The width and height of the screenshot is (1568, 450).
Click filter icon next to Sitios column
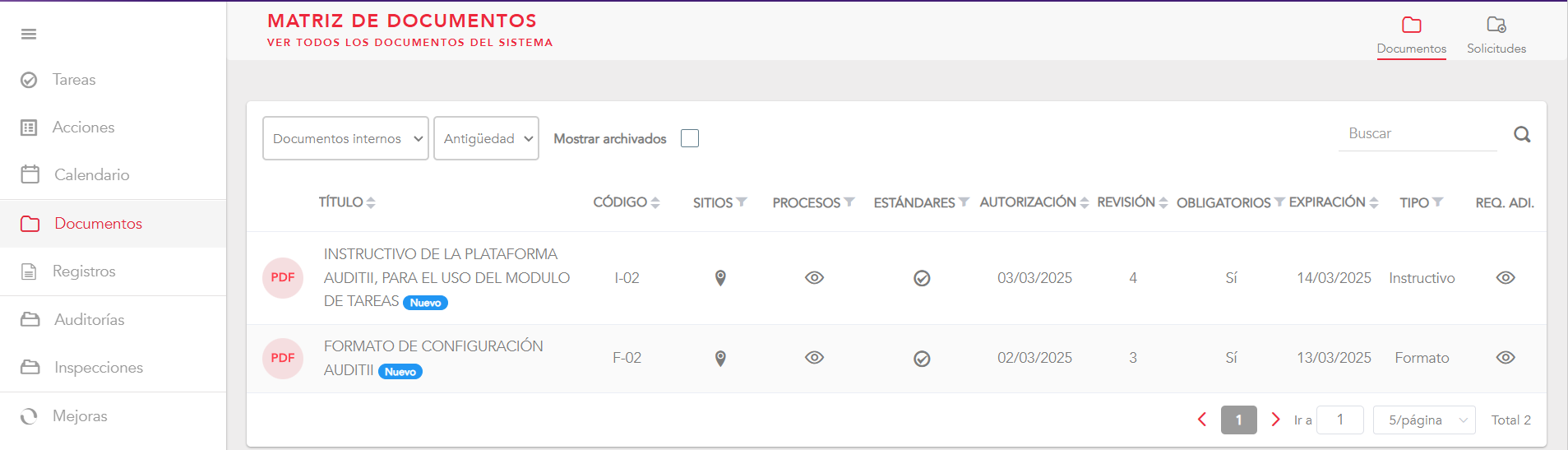click(742, 202)
